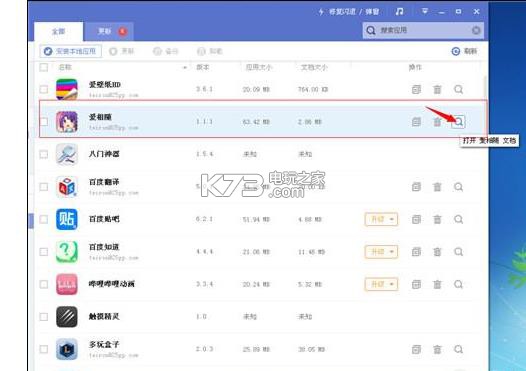Click backup icon in 百度知道 row
The height and width of the screenshot is (371, 526).
click(x=416, y=252)
